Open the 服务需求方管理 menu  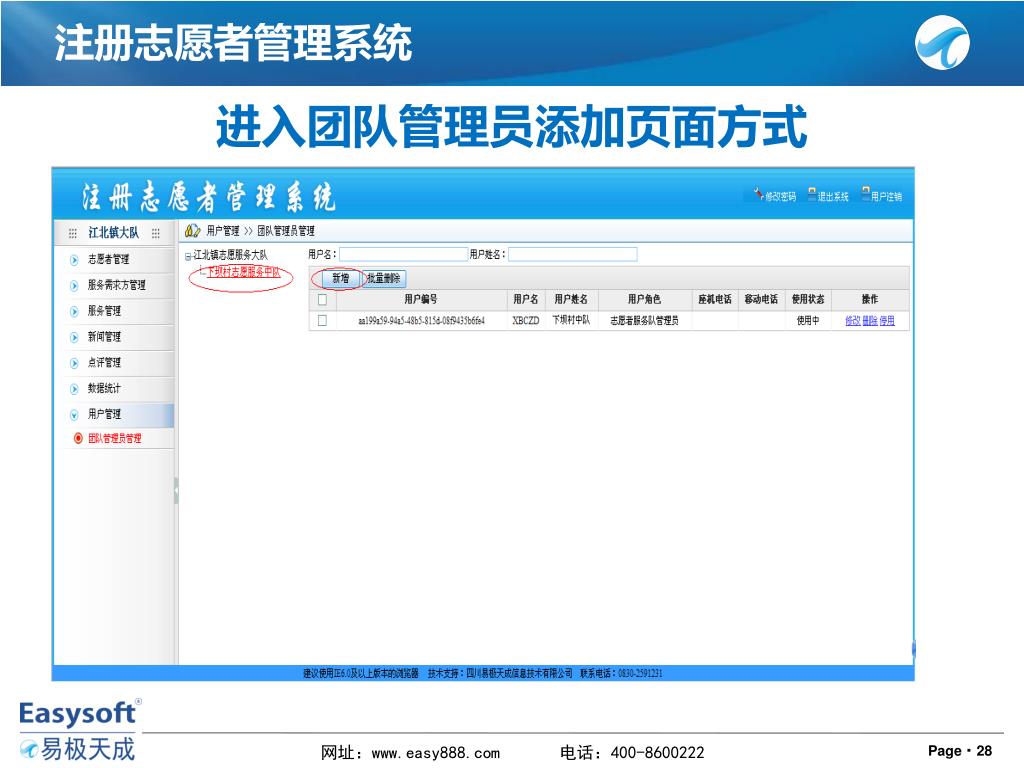point(117,285)
